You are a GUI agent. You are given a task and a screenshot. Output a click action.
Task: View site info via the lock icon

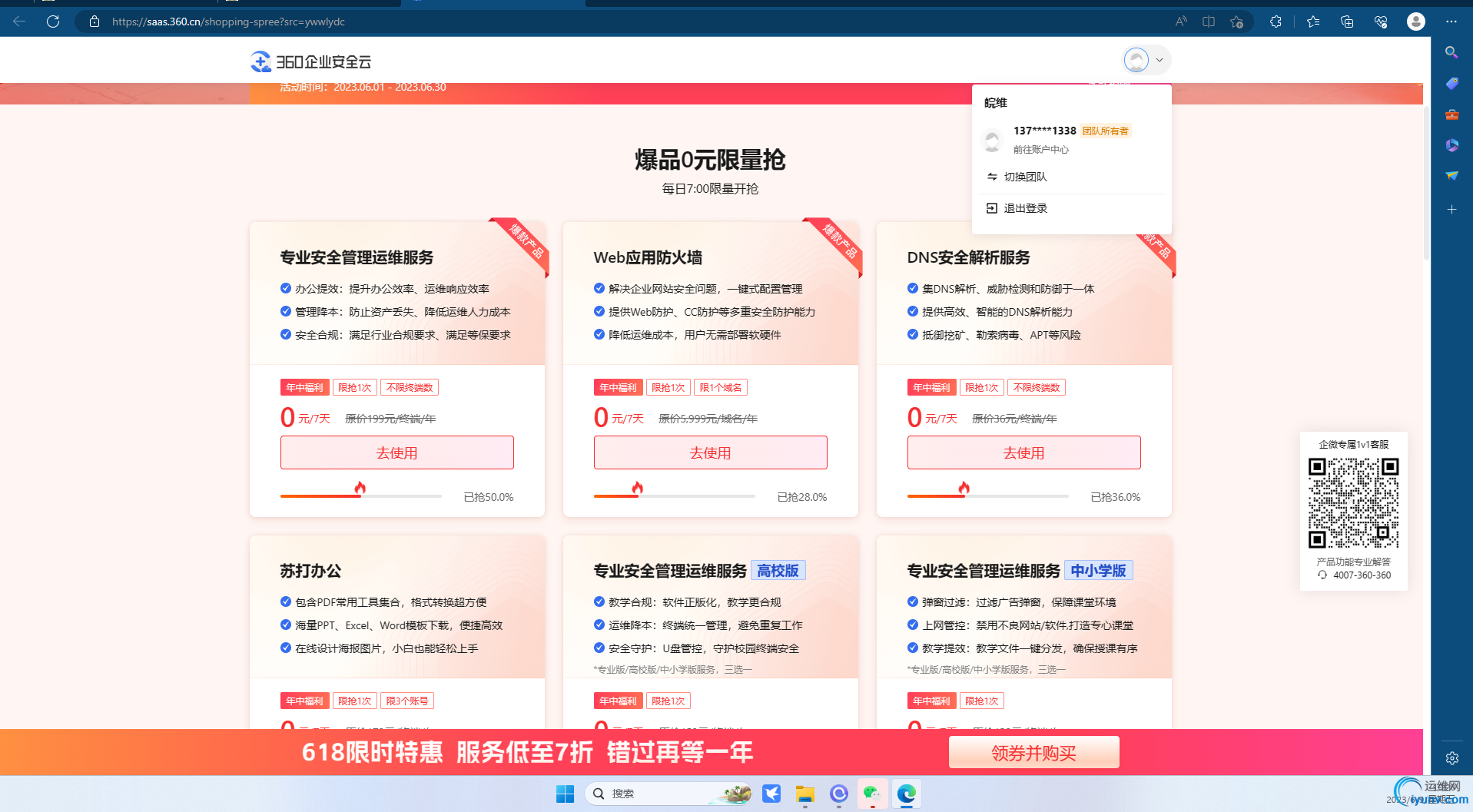tap(95, 22)
